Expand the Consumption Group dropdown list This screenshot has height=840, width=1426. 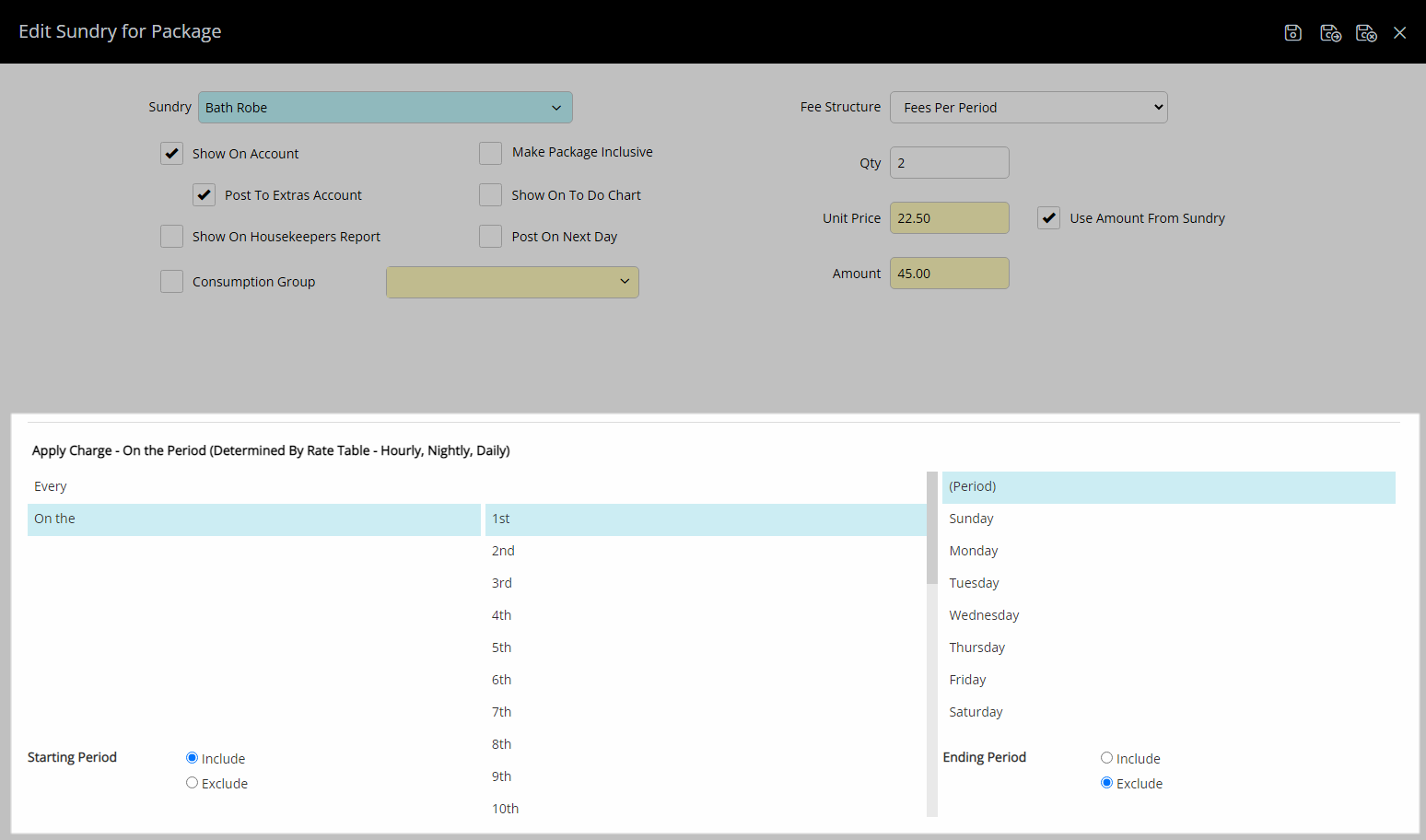click(x=512, y=282)
